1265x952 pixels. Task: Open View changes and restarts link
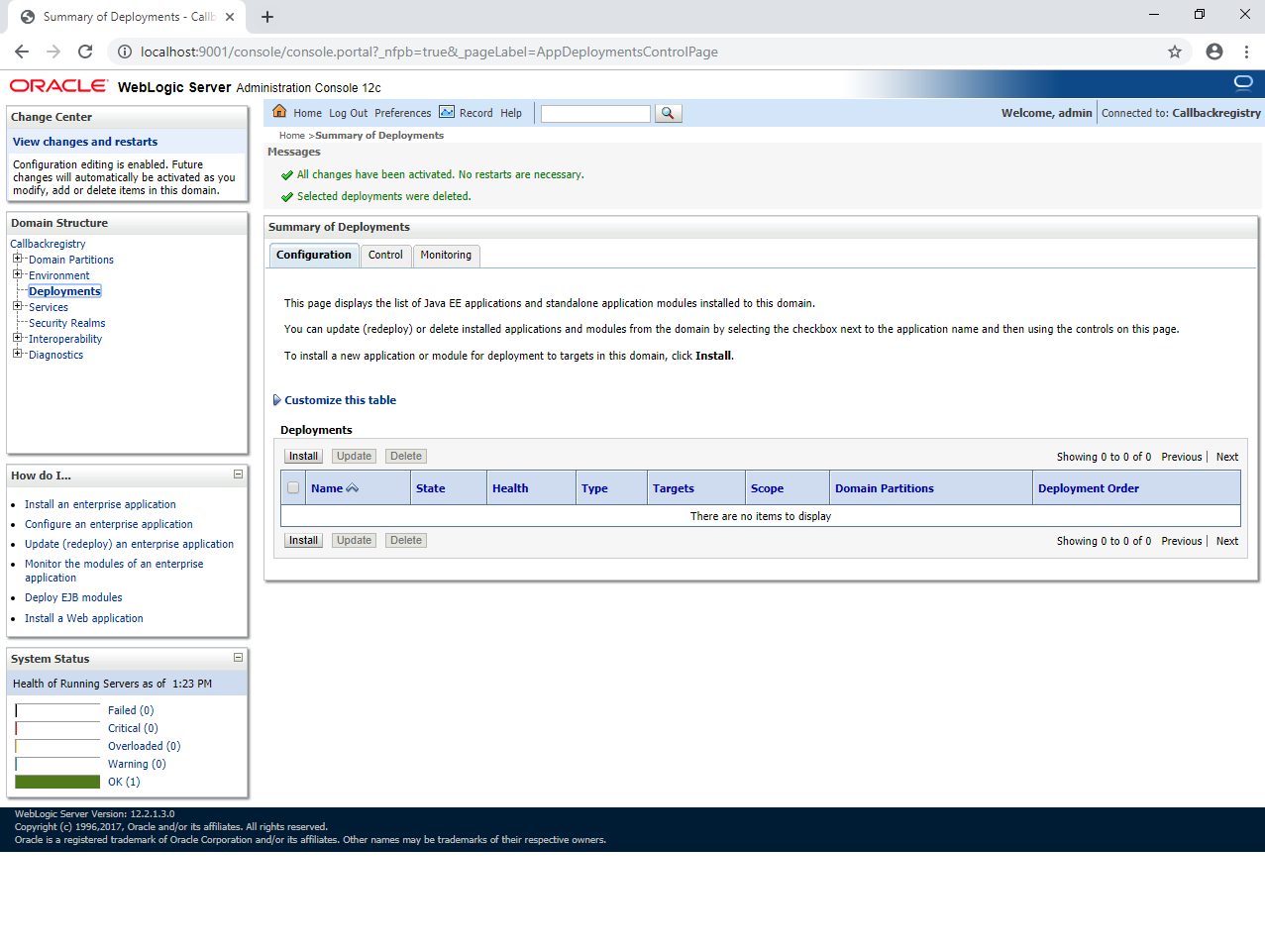[85, 142]
